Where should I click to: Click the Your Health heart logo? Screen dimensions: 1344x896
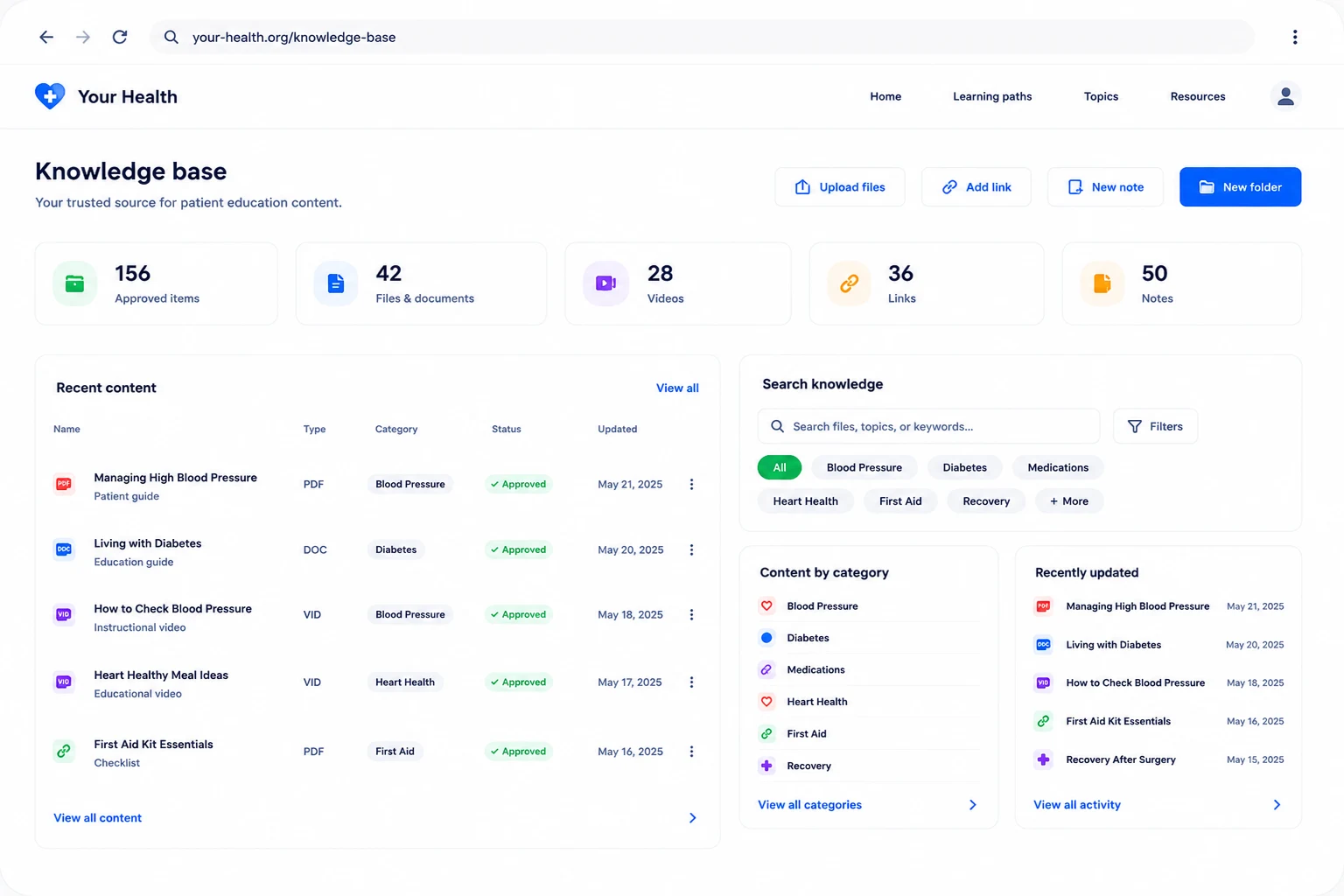(x=50, y=95)
